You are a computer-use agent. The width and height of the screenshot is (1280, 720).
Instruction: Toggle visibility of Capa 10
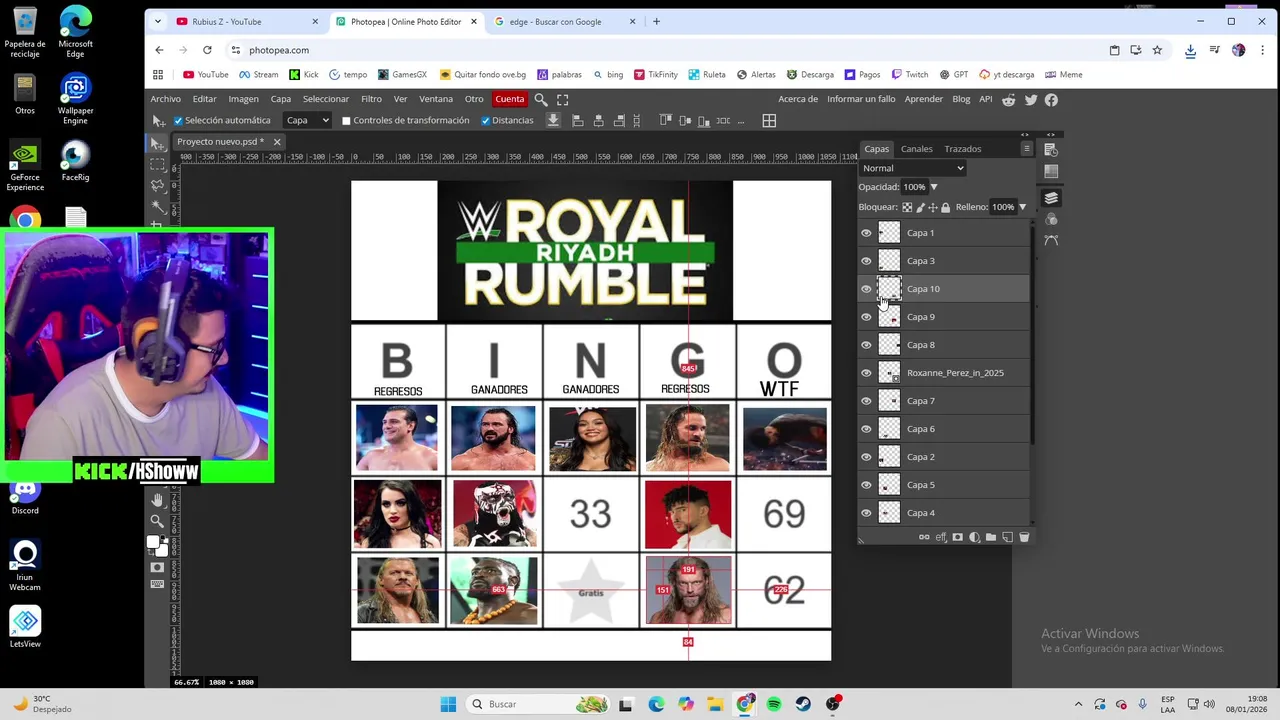click(x=866, y=289)
